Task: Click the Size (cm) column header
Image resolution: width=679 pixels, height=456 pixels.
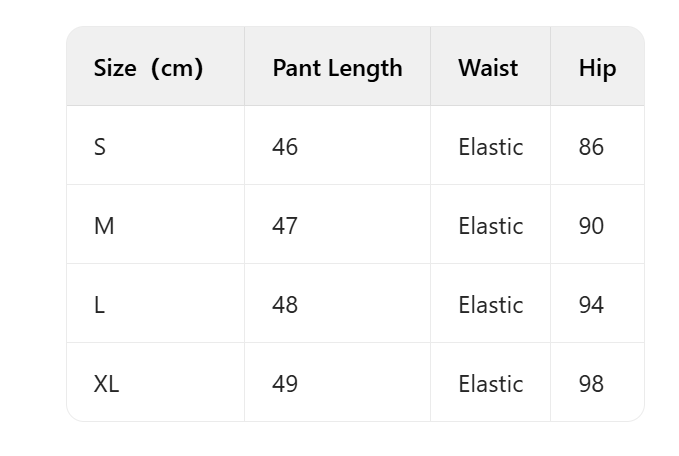Action: click(x=148, y=68)
